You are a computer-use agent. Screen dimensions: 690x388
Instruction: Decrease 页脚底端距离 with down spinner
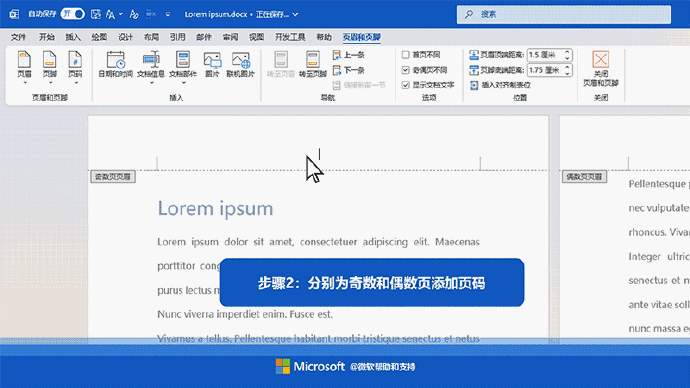tap(567, 73)
